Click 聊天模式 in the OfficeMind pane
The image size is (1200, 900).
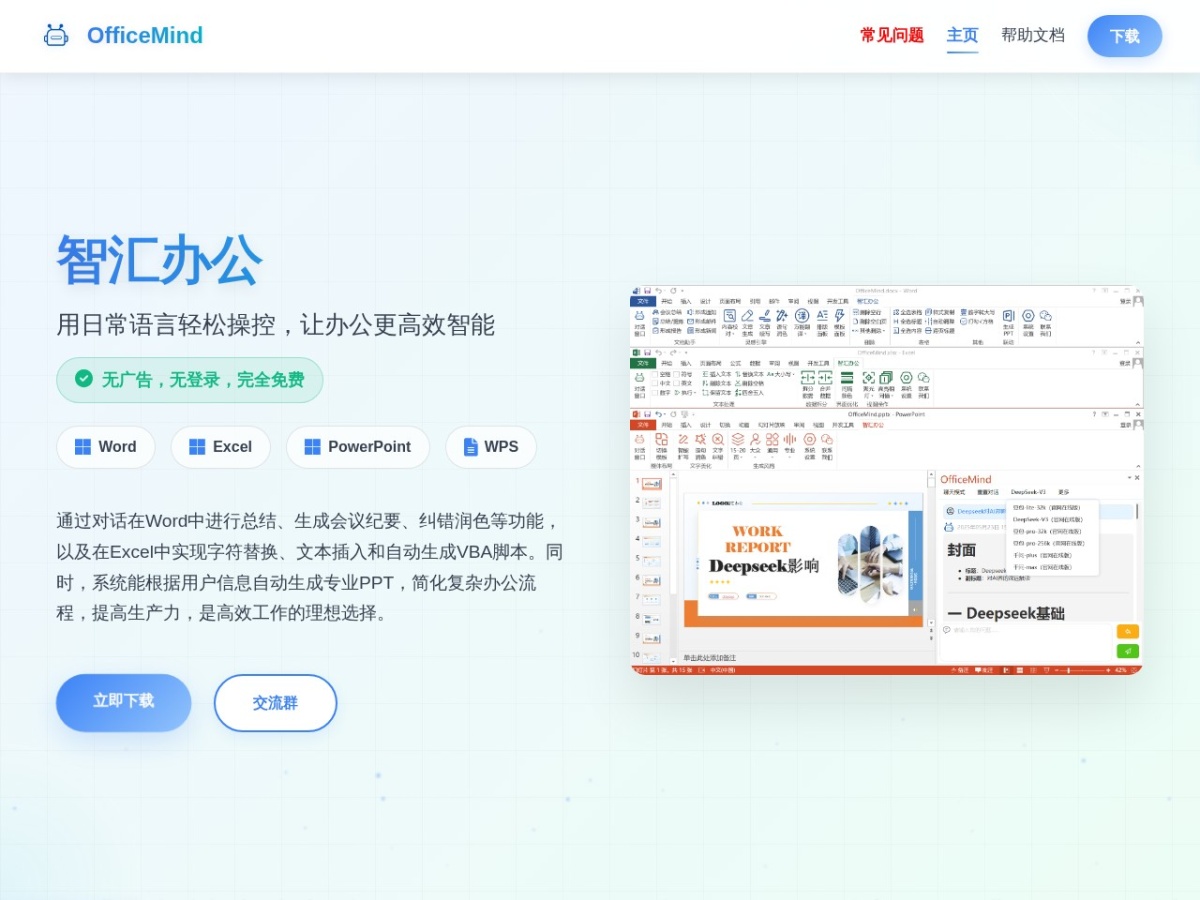click(954, 492)
